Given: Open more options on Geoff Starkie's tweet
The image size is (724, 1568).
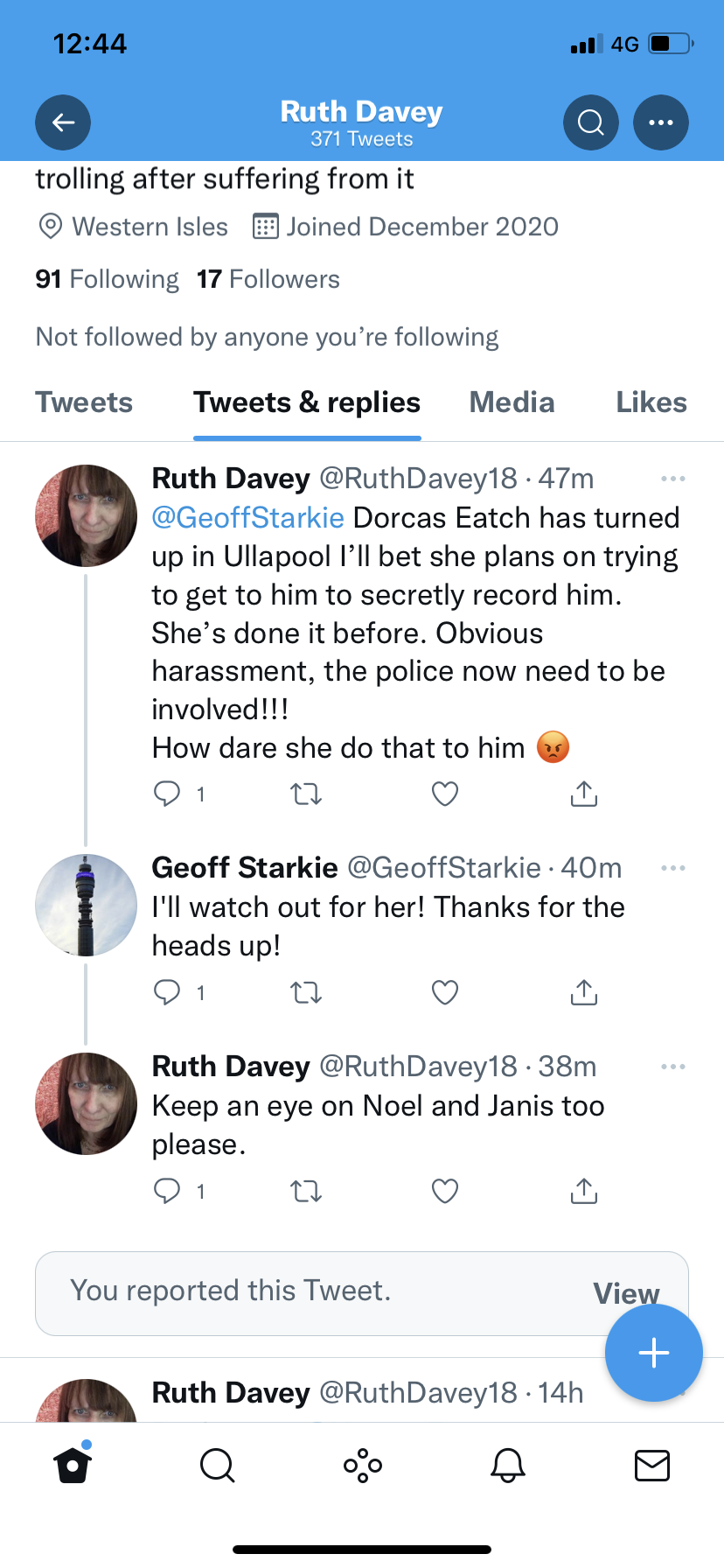Looking at the screenshot, I should pyautogui.click(x=673, y=868).
